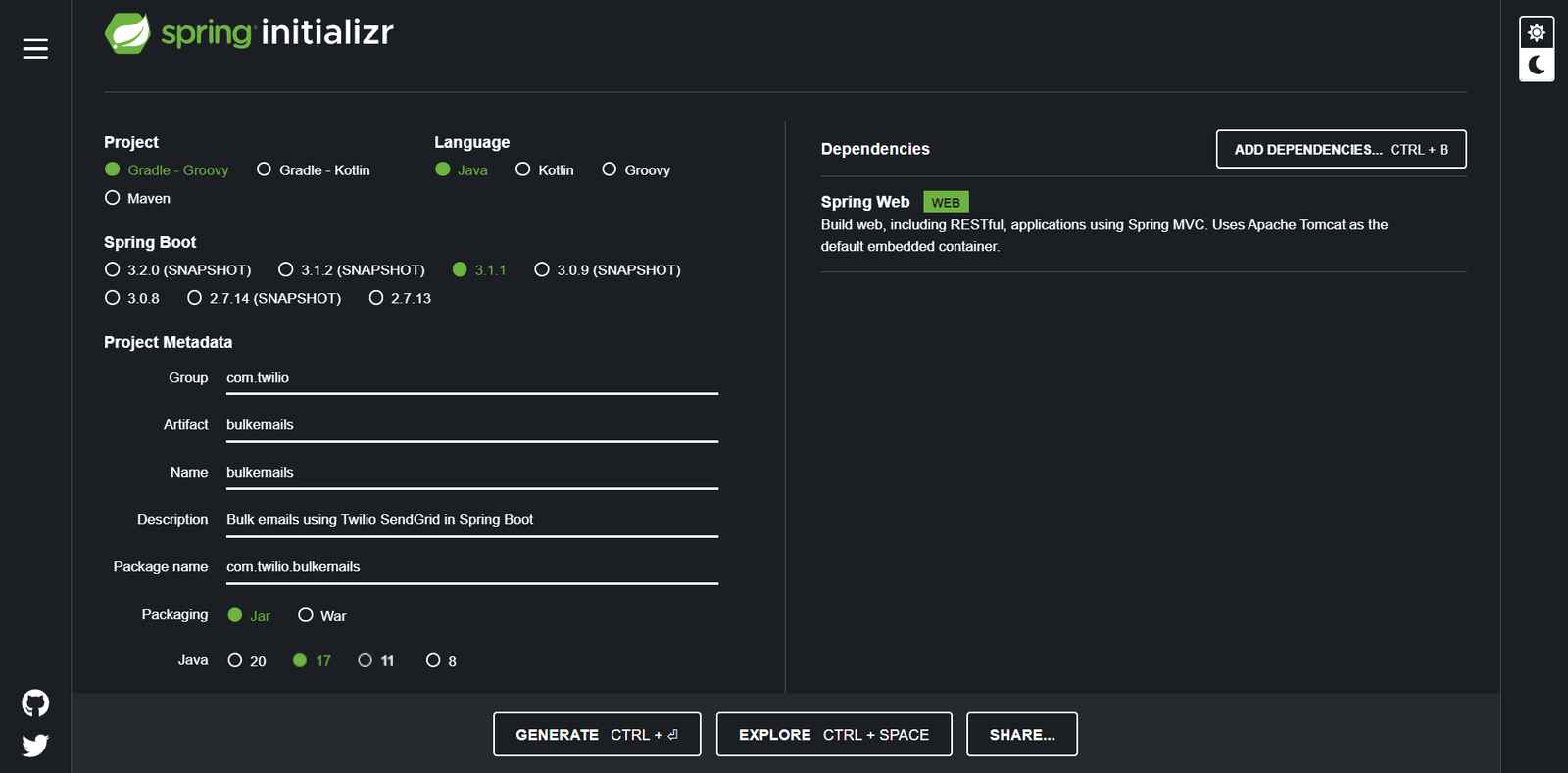Click the Package name input field
This screenshot has width=1568, height=773.
click(x=472, y=567)
